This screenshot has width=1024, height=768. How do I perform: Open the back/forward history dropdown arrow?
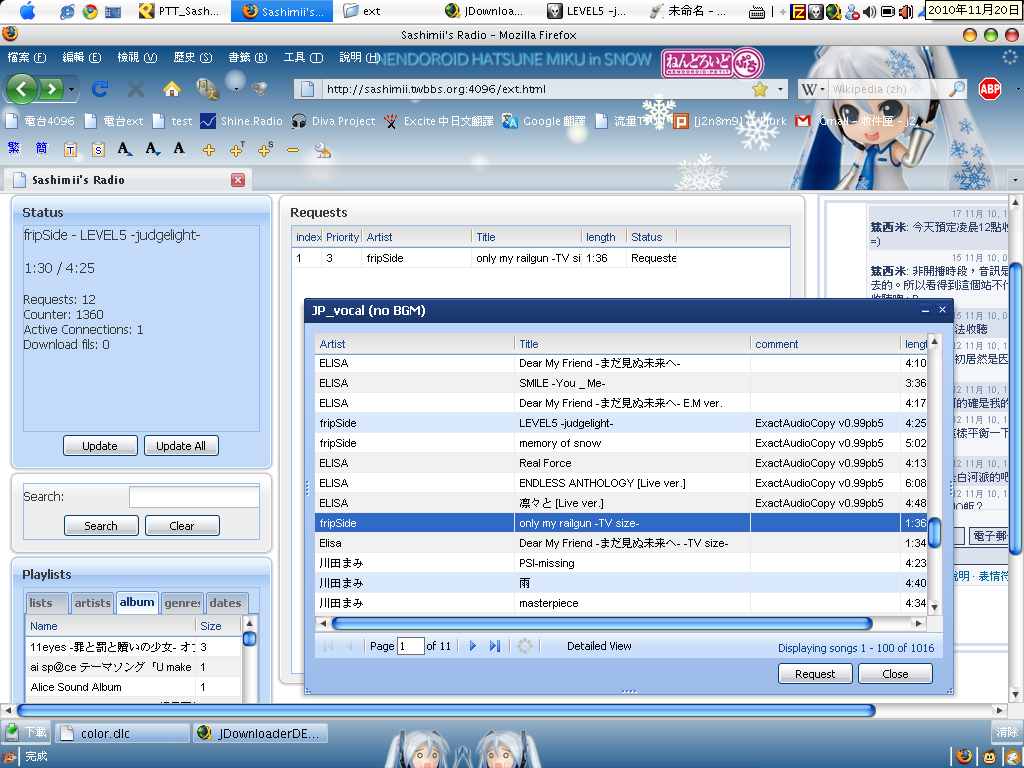[72, 90]
